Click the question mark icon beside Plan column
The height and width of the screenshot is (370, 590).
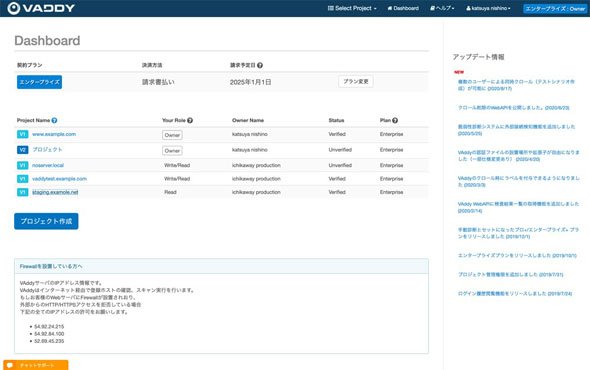[x=395, y=120]
